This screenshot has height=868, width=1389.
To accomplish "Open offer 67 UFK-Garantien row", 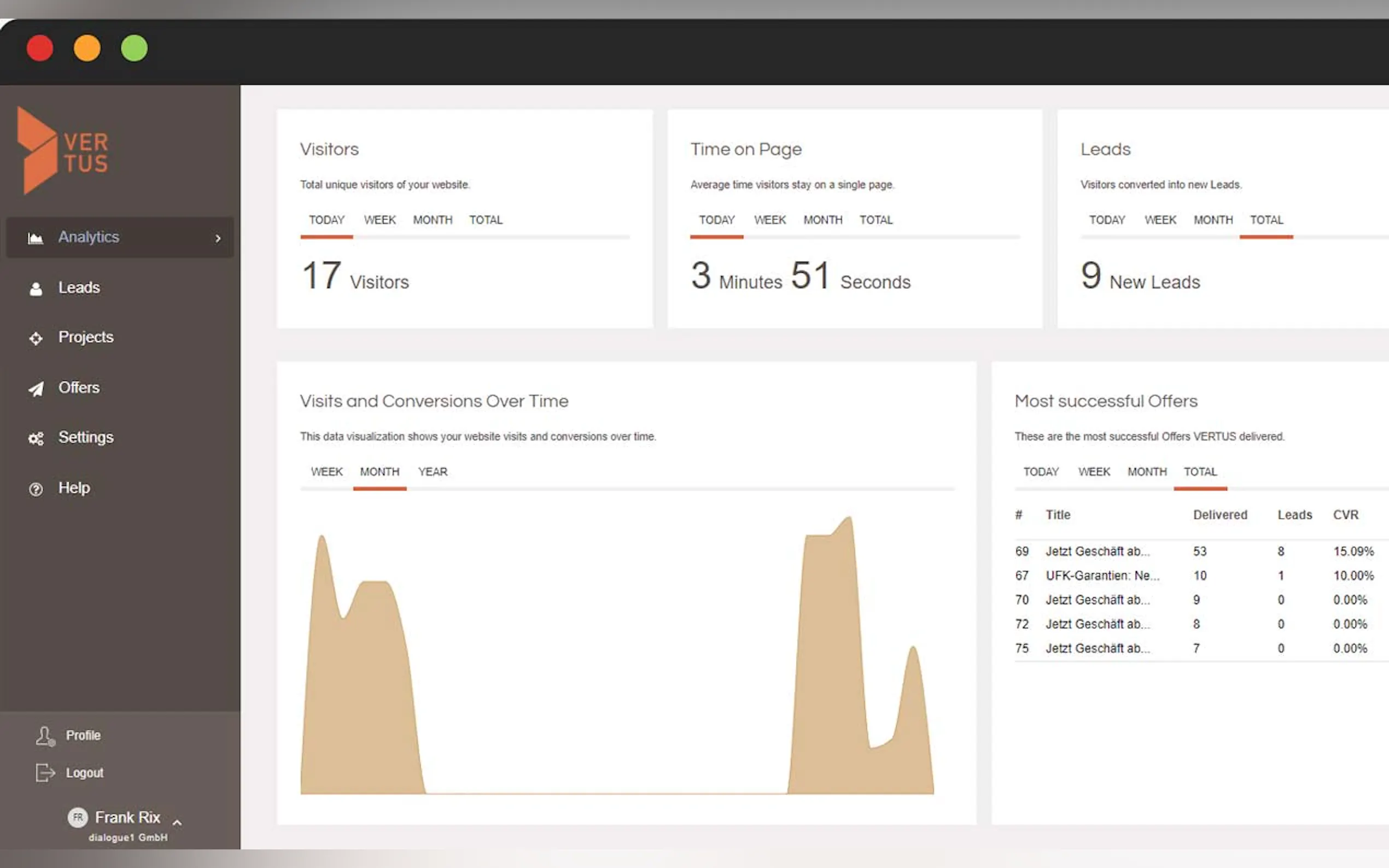I will coord(1102,575).
